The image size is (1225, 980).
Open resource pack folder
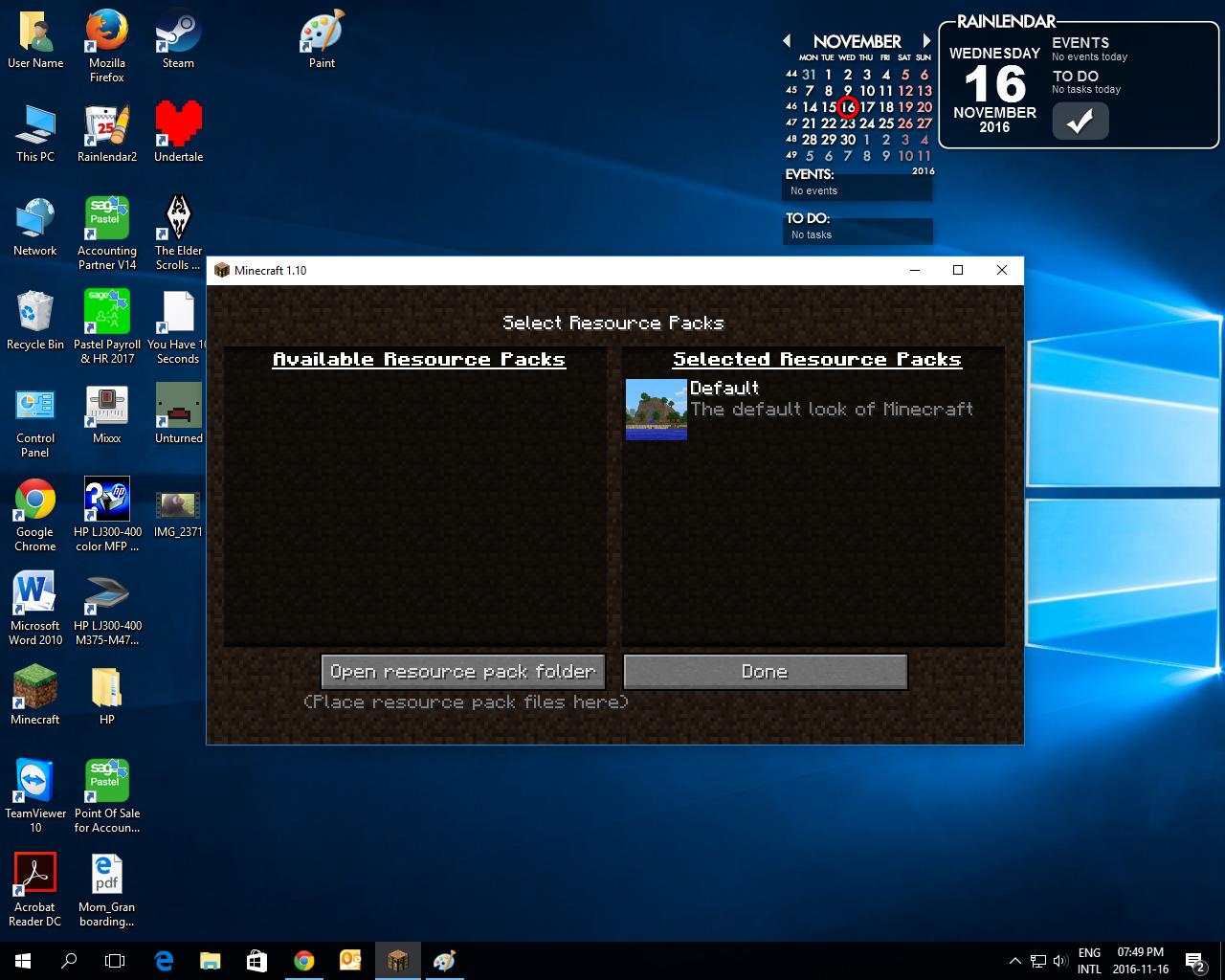point(463,672)
